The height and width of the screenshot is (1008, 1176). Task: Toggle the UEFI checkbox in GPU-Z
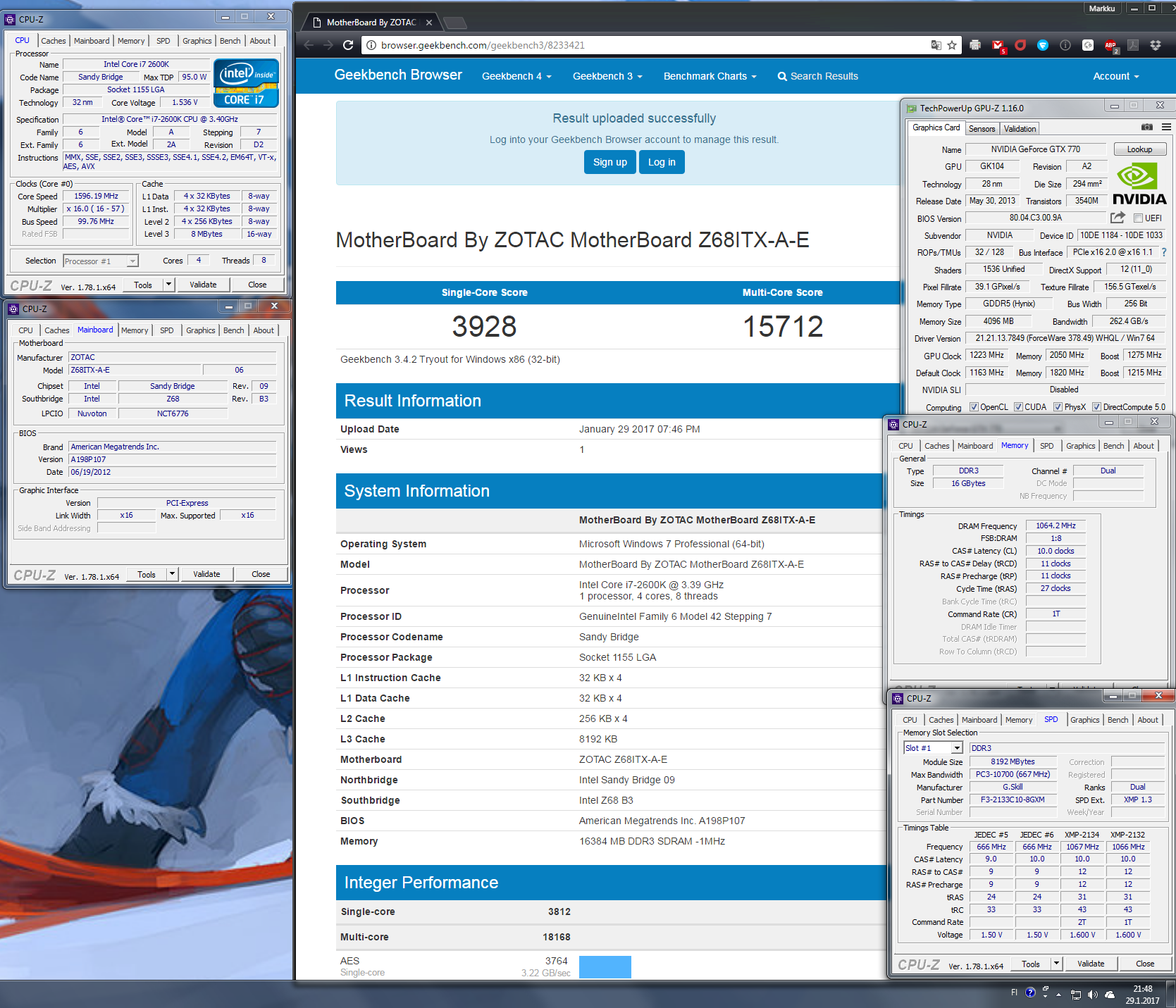(x=1138, y=218)
